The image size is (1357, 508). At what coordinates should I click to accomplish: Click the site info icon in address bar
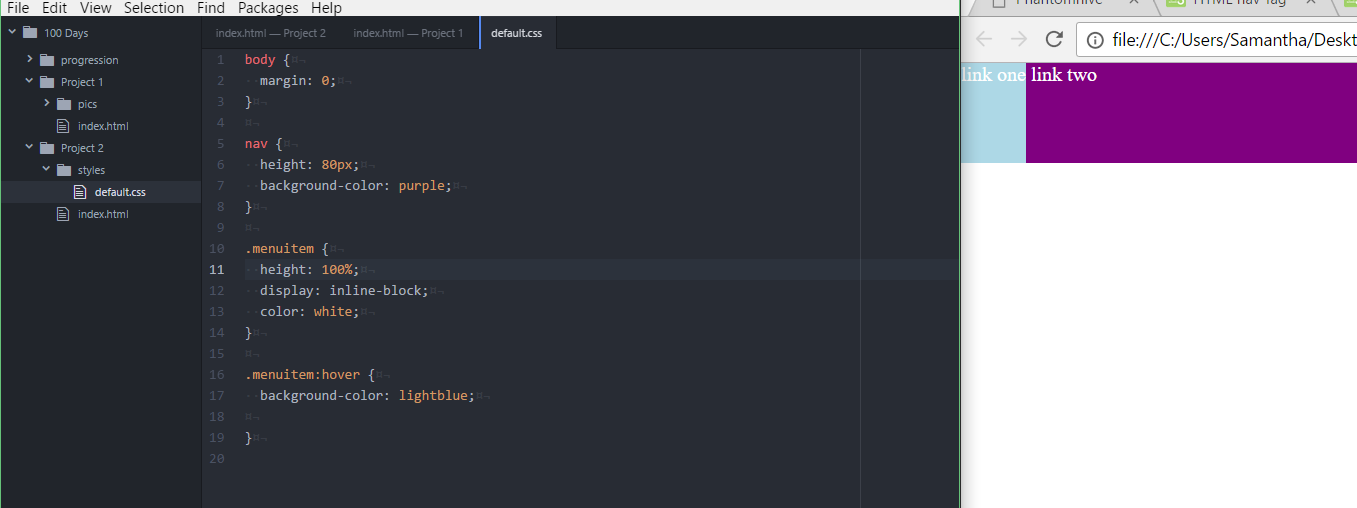(1095, 40)
